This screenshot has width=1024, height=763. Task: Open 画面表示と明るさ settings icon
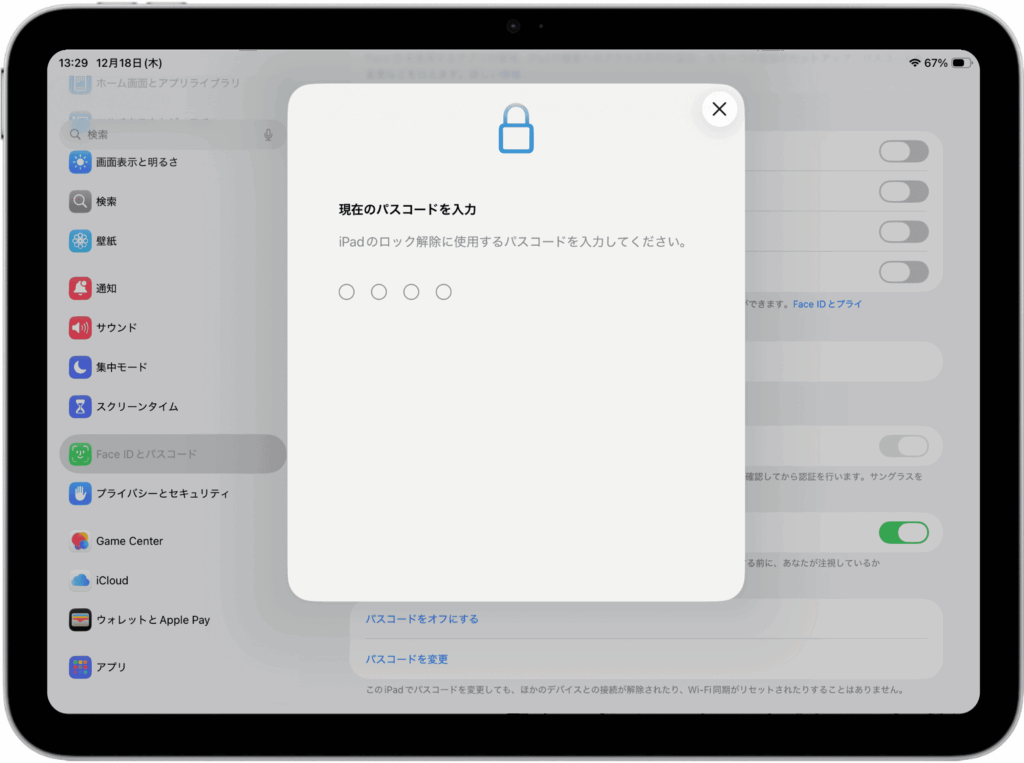coord(80,162)
